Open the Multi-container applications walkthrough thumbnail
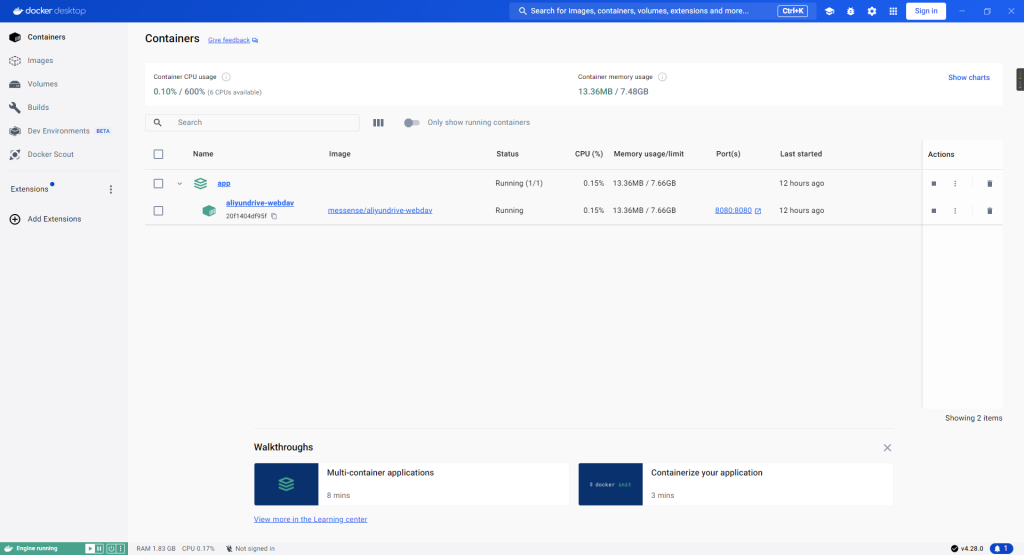1024x555 pixels. tap(286, 484)
